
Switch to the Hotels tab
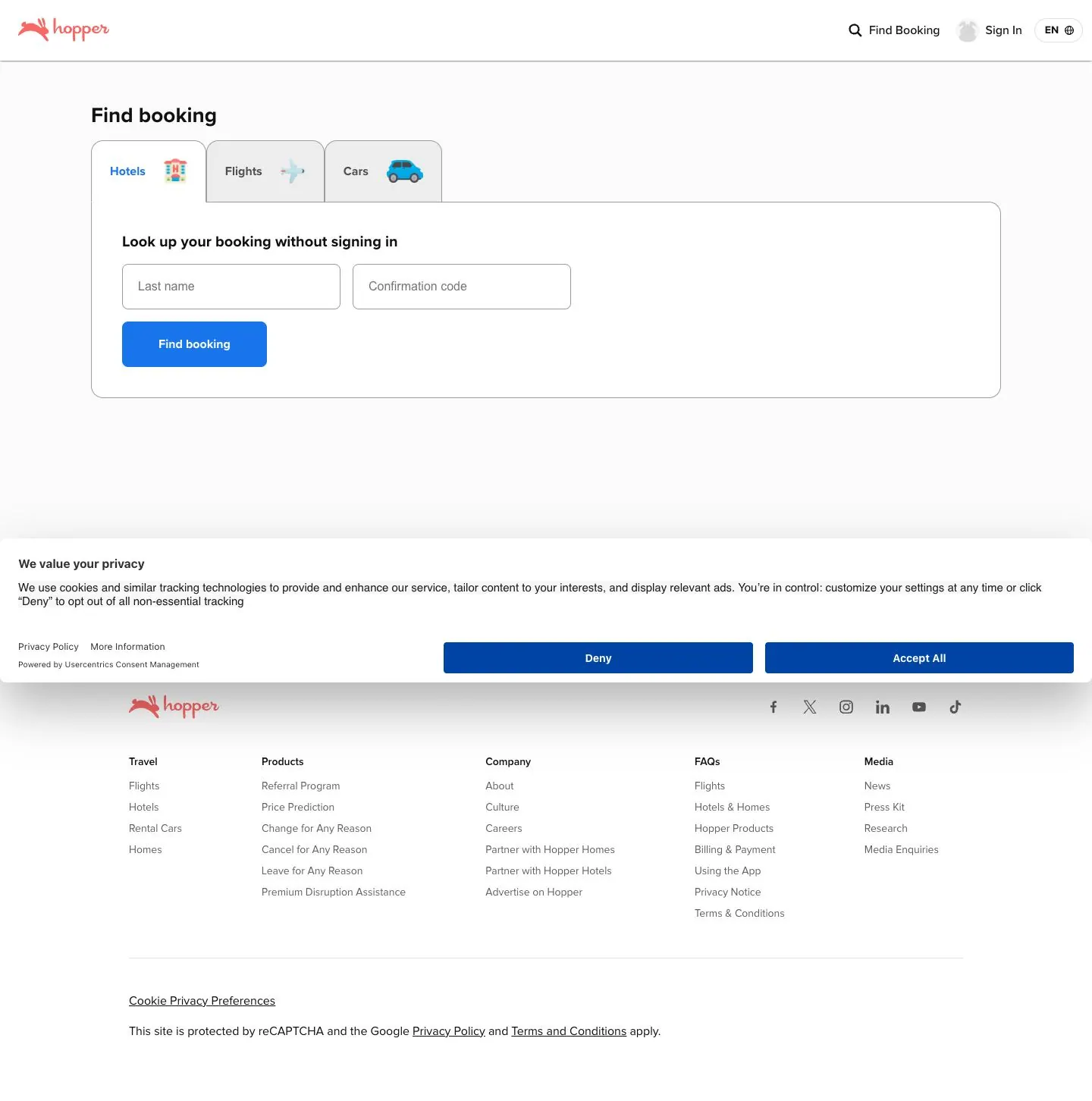(x=149, y=171)
